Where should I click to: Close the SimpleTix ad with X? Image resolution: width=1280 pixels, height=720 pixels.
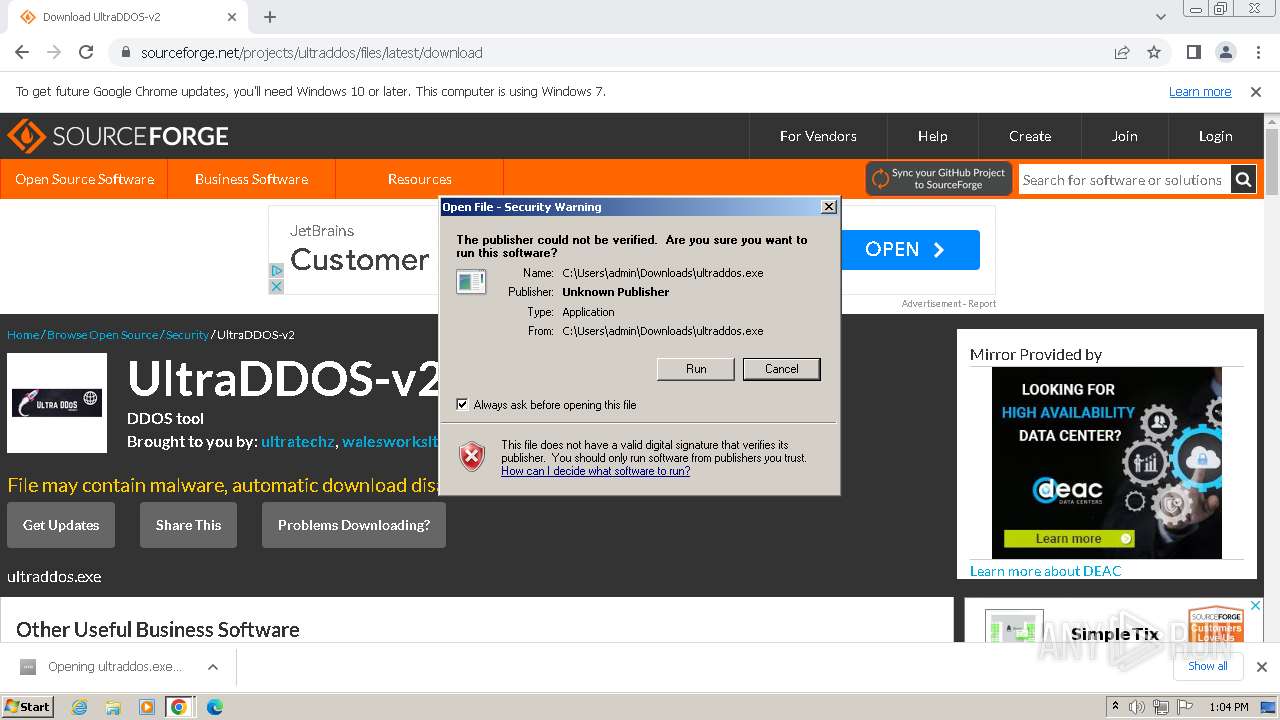(x=1256, y=606)
